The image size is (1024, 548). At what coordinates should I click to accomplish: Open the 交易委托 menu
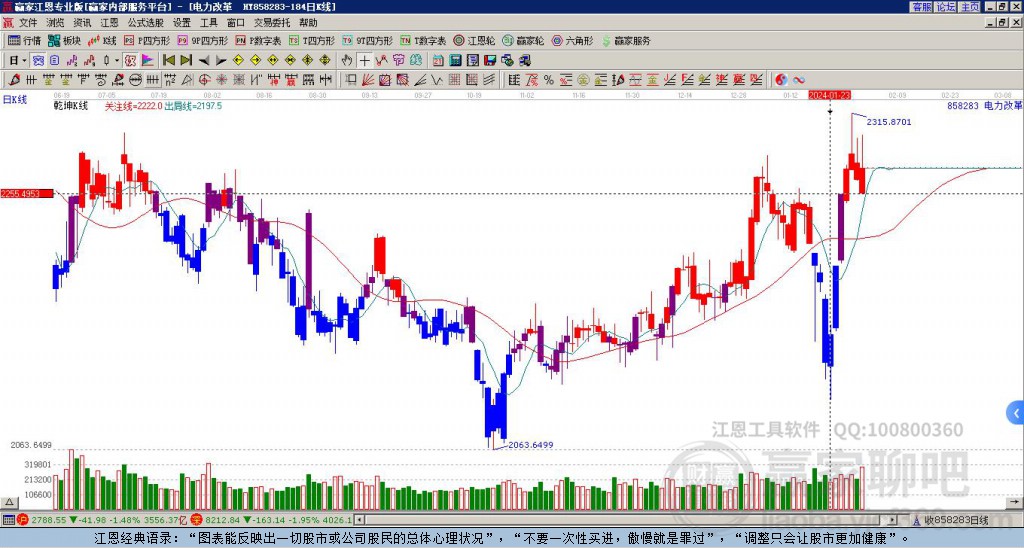(272, 23)
